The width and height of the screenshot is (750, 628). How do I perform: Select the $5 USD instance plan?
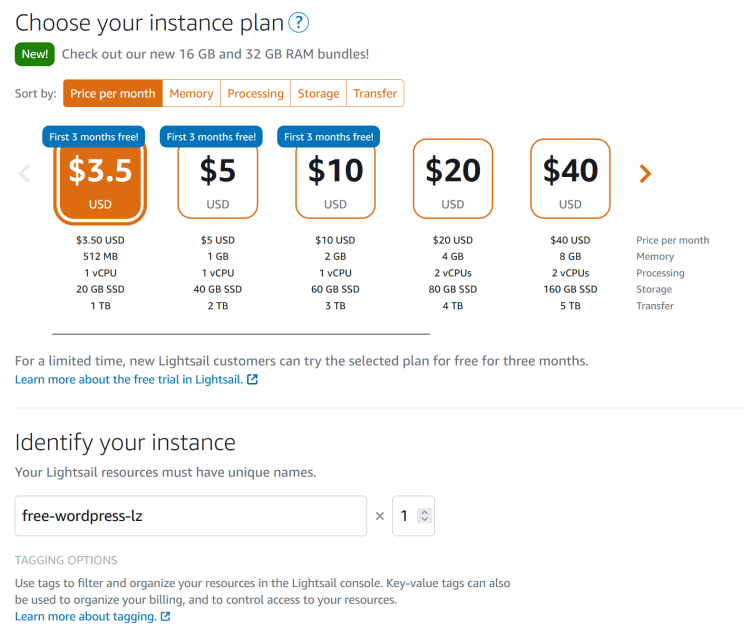pyautogui.click(x=217, y=180)
